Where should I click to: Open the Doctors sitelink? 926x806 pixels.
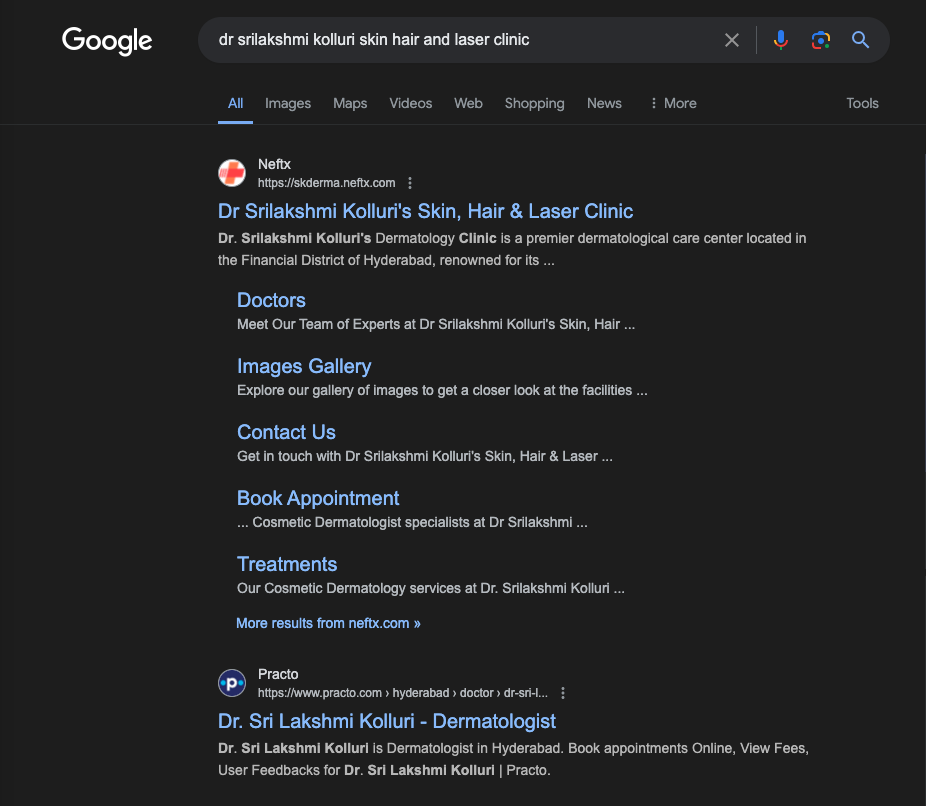click(x=271, y=301)
